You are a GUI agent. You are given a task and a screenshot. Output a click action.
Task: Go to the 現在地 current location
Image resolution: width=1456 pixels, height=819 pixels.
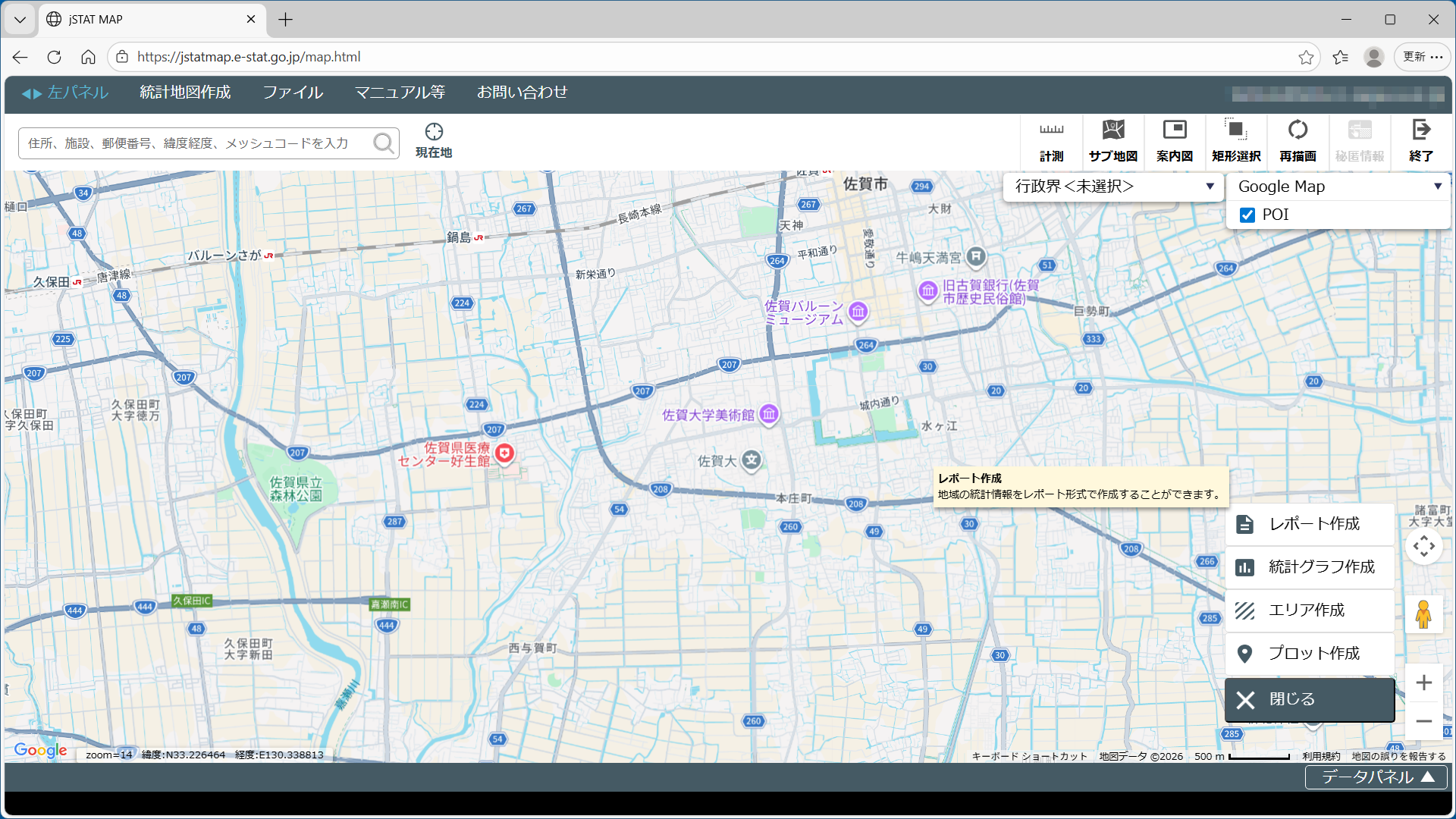tap(434, 141)
